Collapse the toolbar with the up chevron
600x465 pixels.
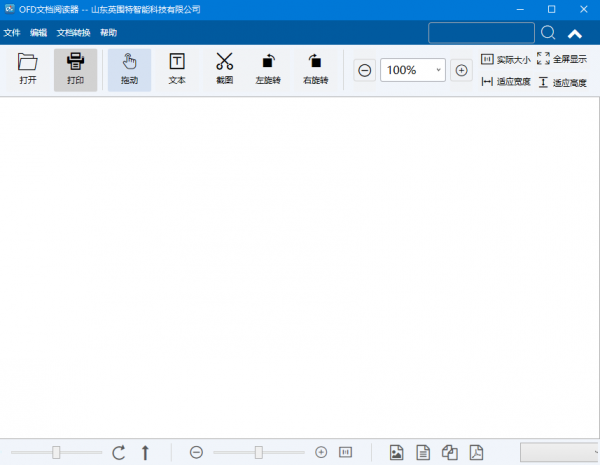[575, 33]
